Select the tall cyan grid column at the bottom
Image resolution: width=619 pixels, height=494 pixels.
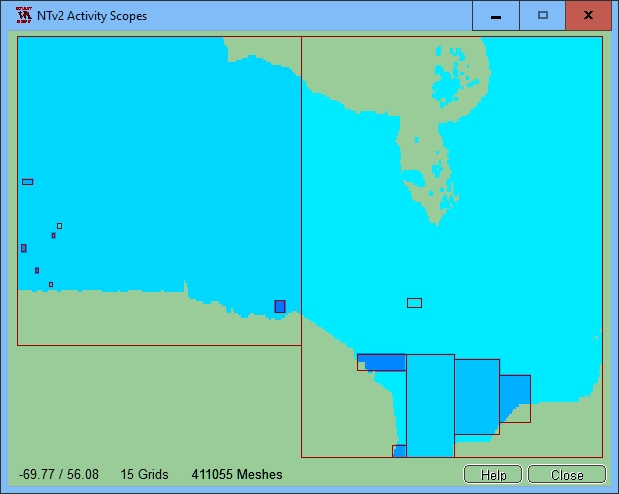430,405
